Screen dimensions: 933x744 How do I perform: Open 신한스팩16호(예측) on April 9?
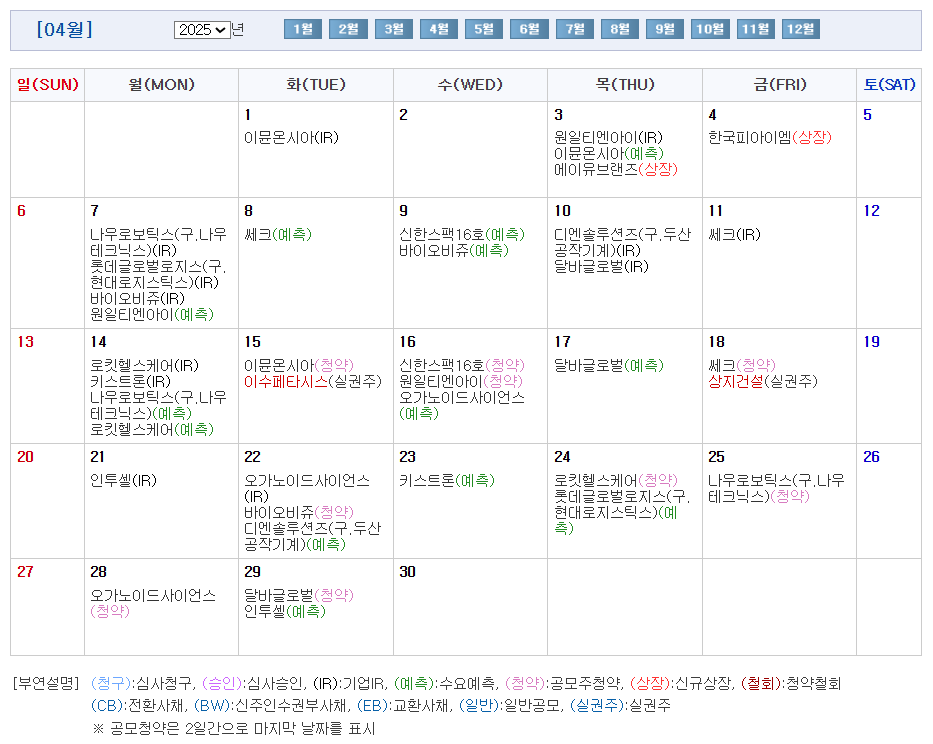pyautogui.click(x=462, y=235)
